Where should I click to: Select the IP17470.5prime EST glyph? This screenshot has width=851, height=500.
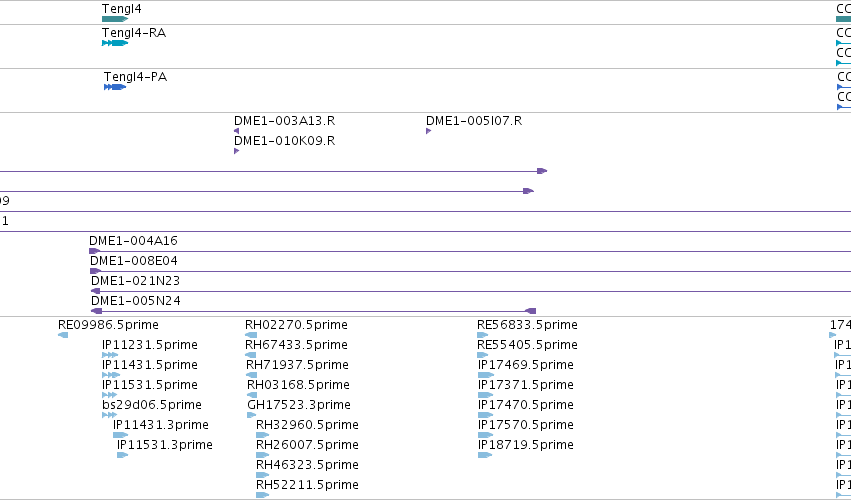tap(486, 415)
